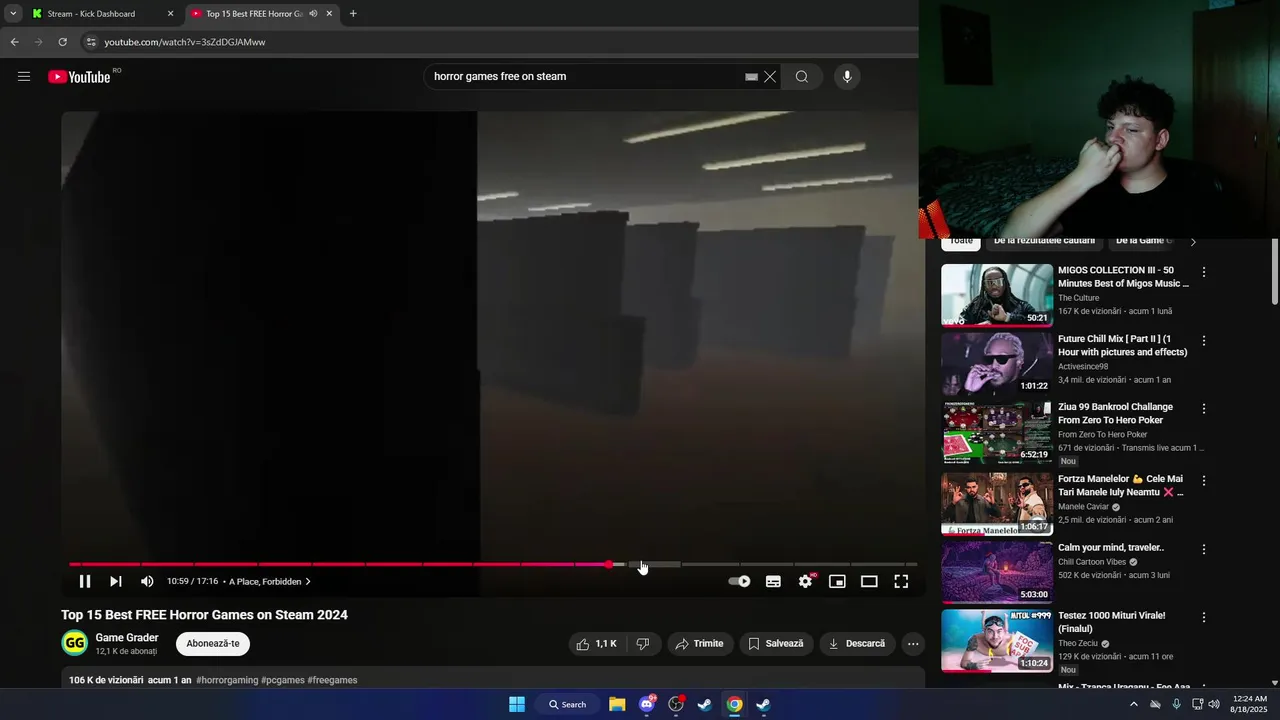Go back in browser history
1280x720 pixels.
point(14,42)
